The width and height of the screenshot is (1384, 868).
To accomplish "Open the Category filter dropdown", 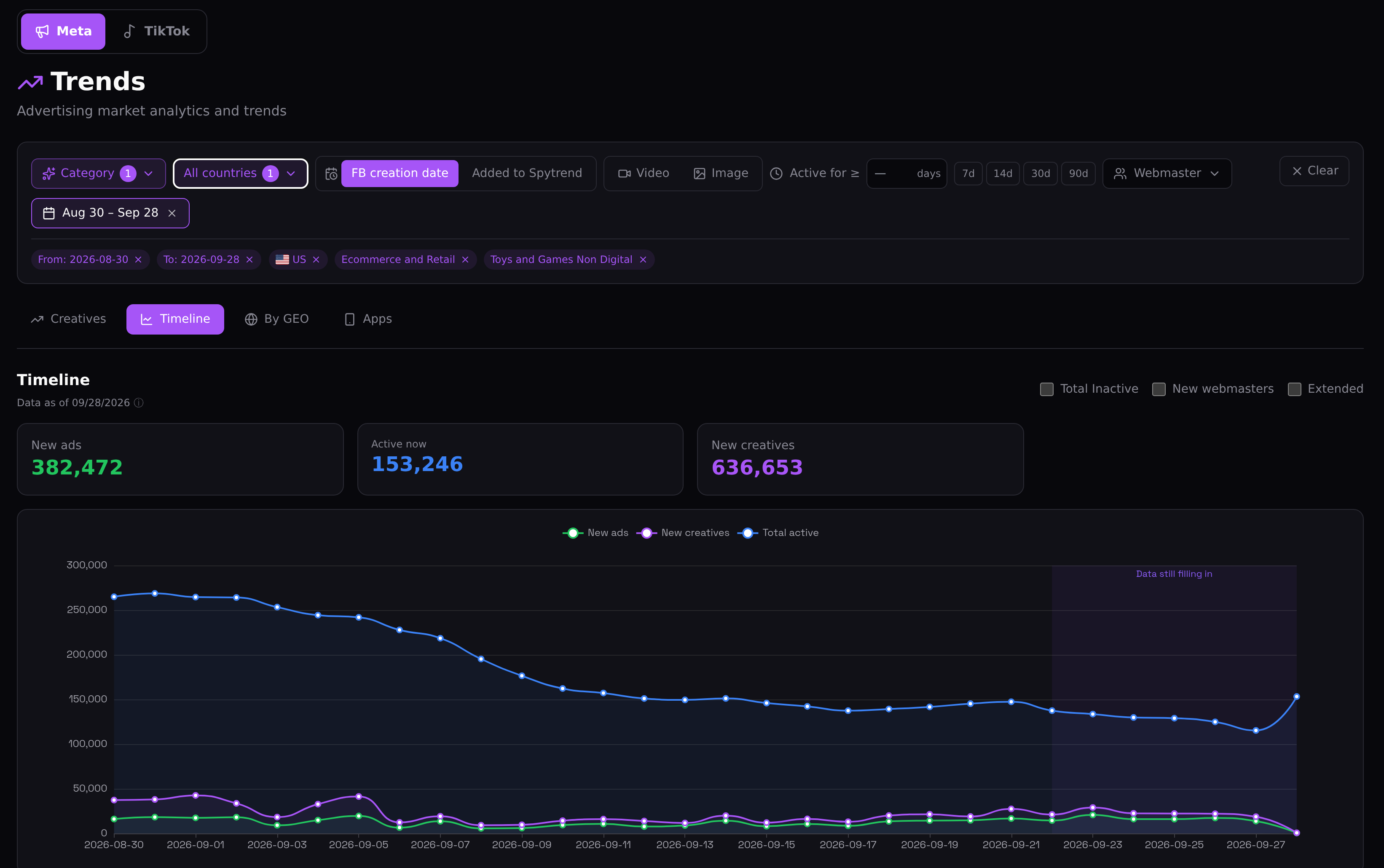I will coord(98,173).
